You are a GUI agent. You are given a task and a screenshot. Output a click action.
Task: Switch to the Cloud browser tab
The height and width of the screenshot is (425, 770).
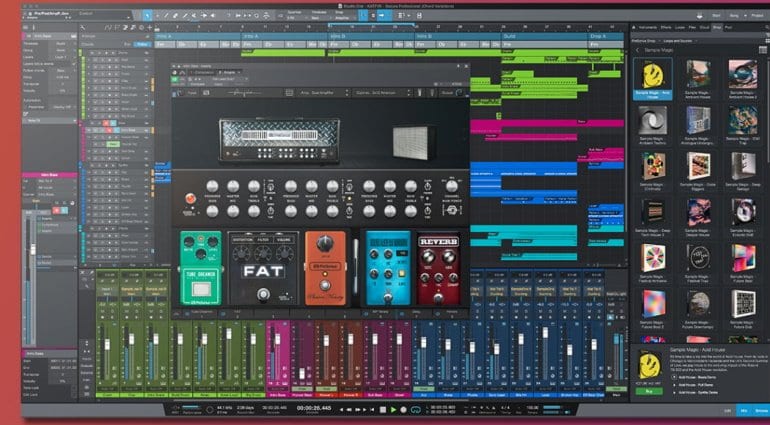tap(705, 28)
